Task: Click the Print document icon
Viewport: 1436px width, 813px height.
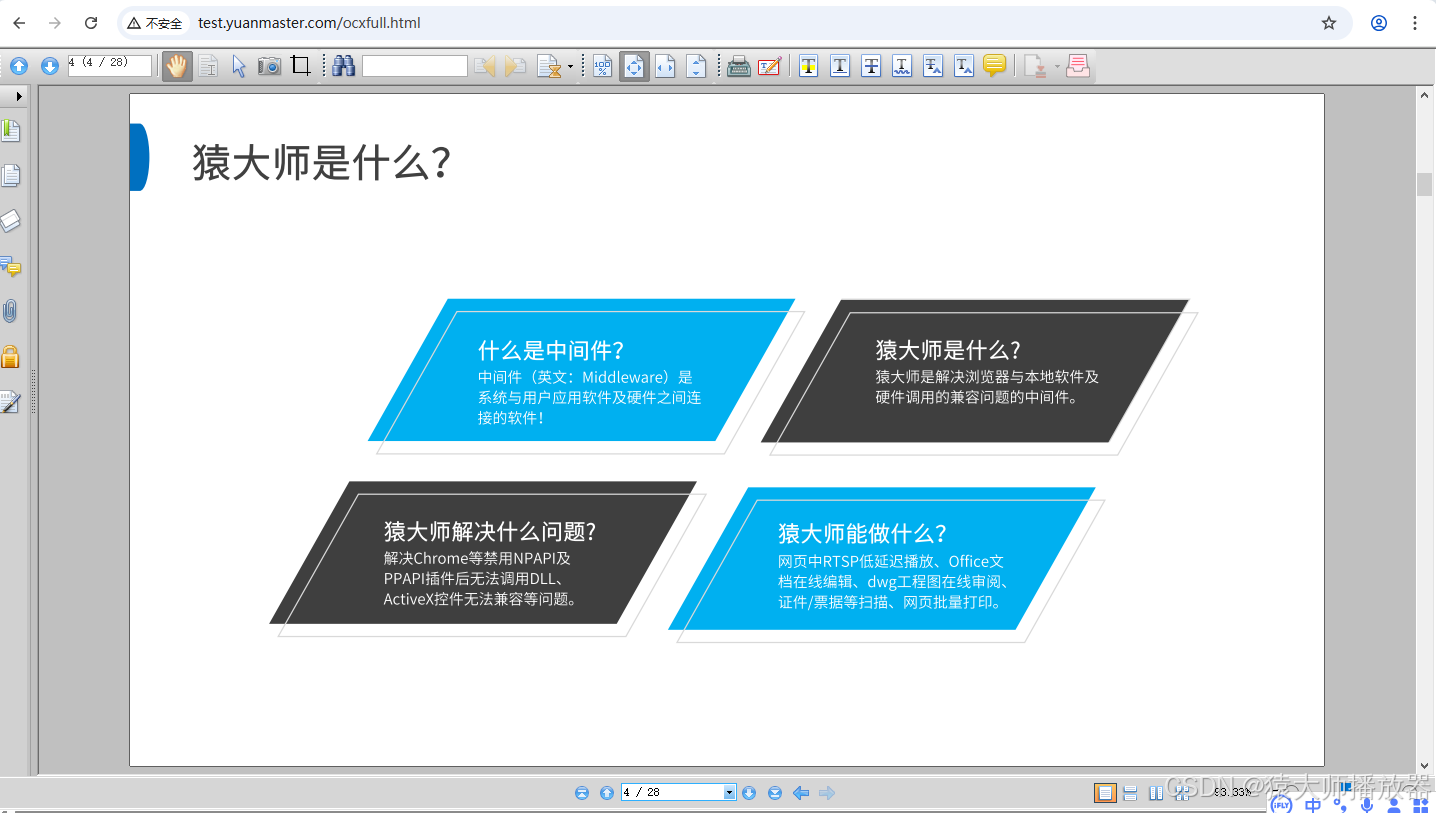Action: coord(739,66)
